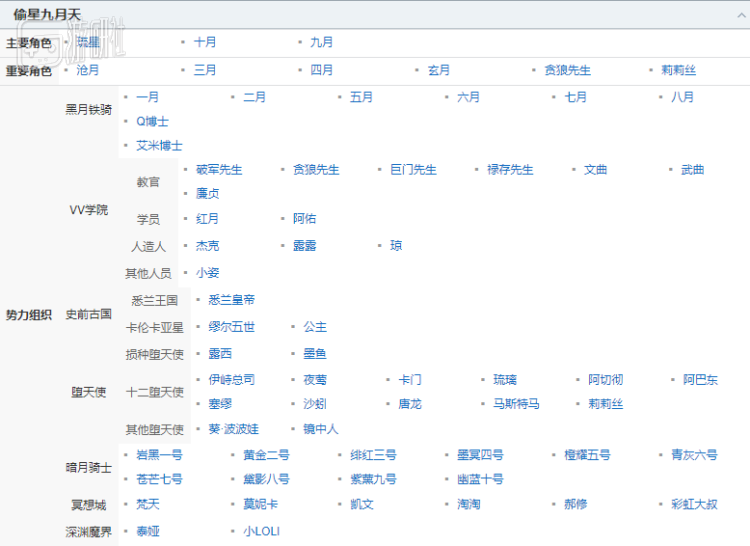Open 贪狼先生 in the 重要角色 row
The image size is (750, 546).
(567, 70)
